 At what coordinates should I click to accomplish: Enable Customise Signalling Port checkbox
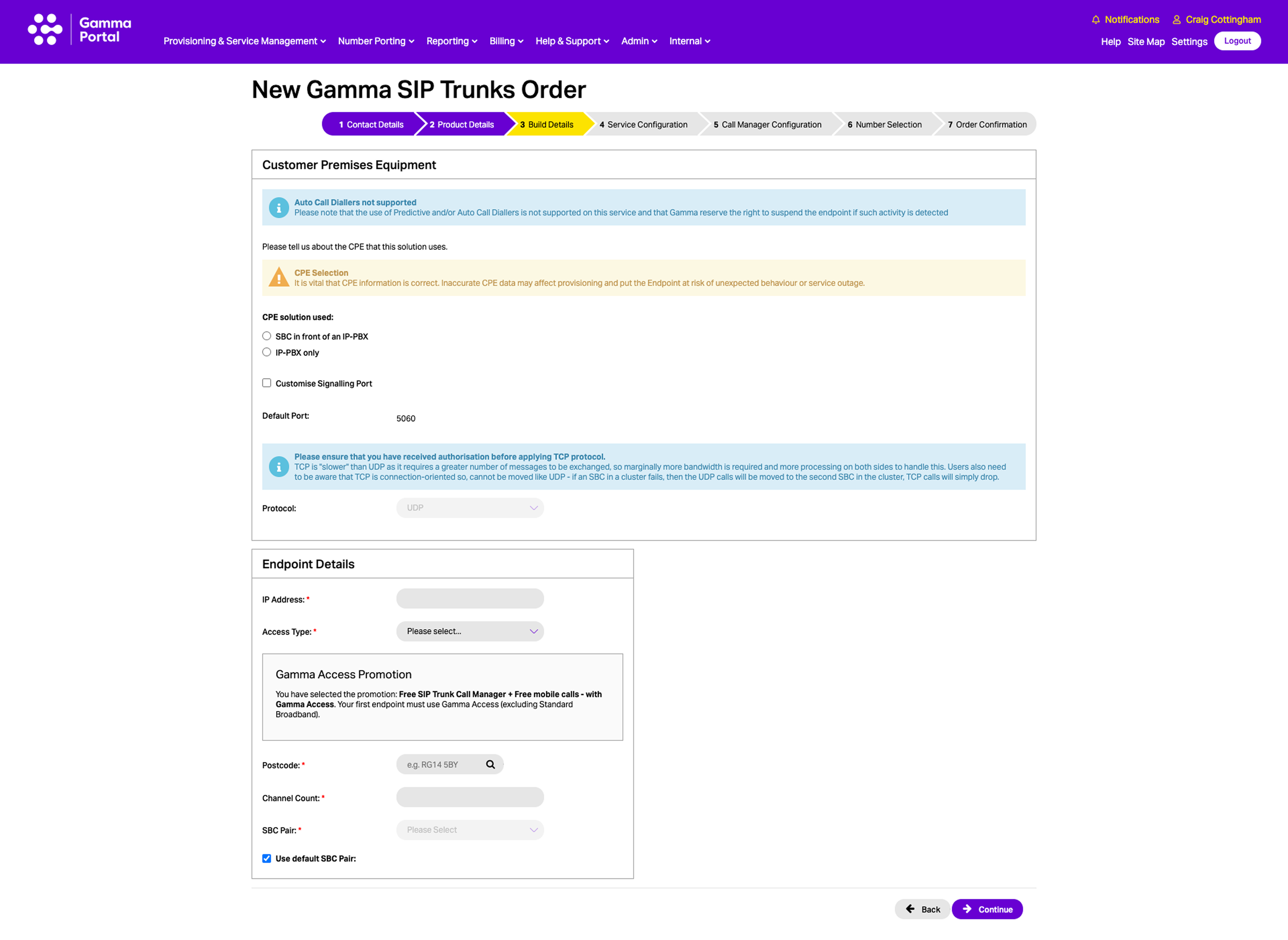pyautogui.click(x=267, y=383)
